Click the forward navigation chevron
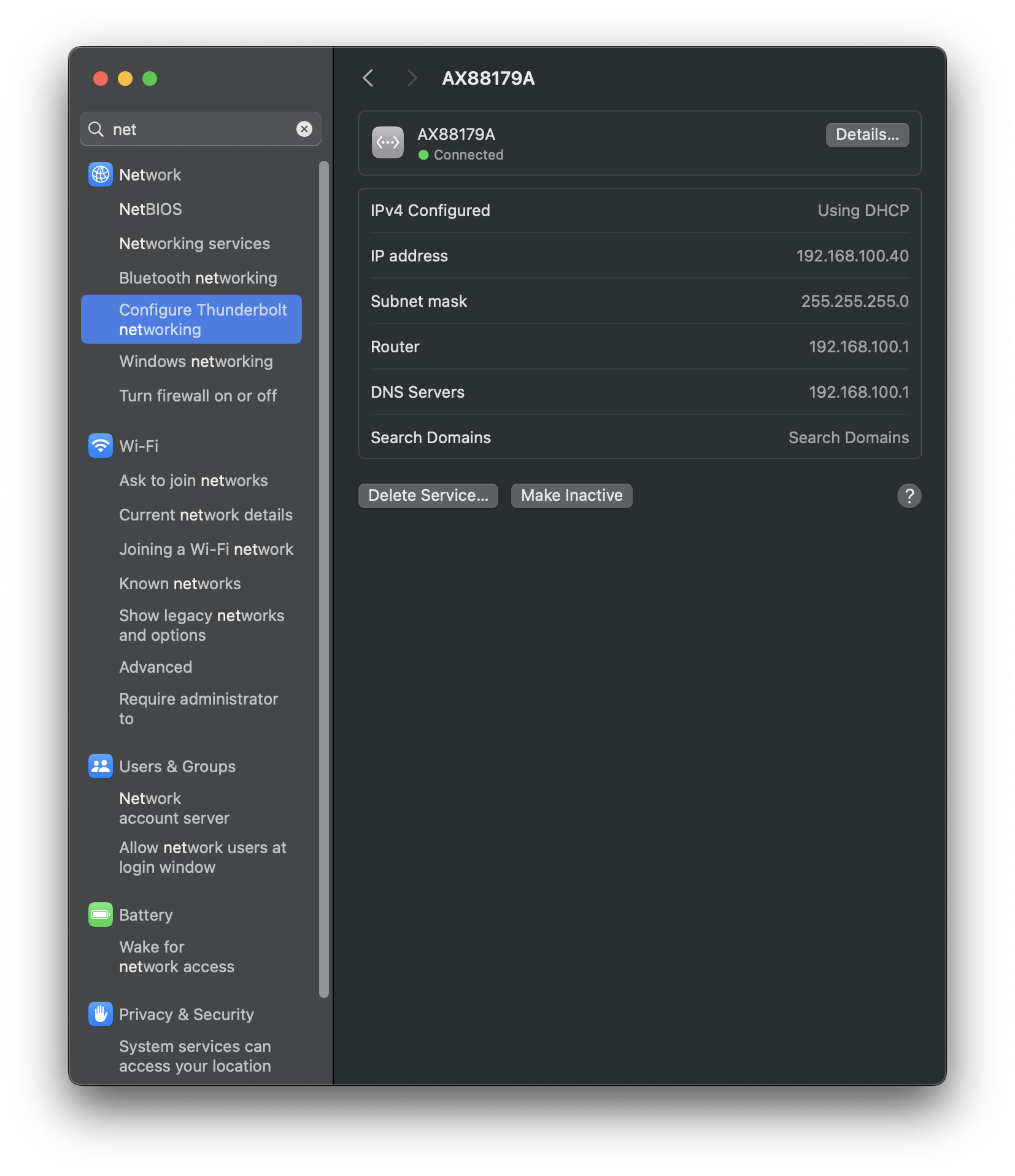This screenshot has height=1176, width=1015. click(412, 79)
